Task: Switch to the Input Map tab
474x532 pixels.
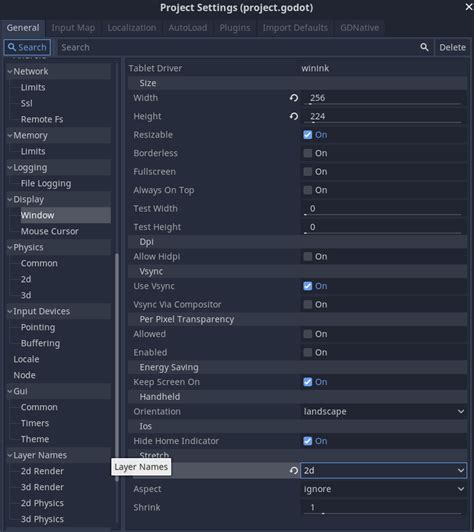Action: 73,27
